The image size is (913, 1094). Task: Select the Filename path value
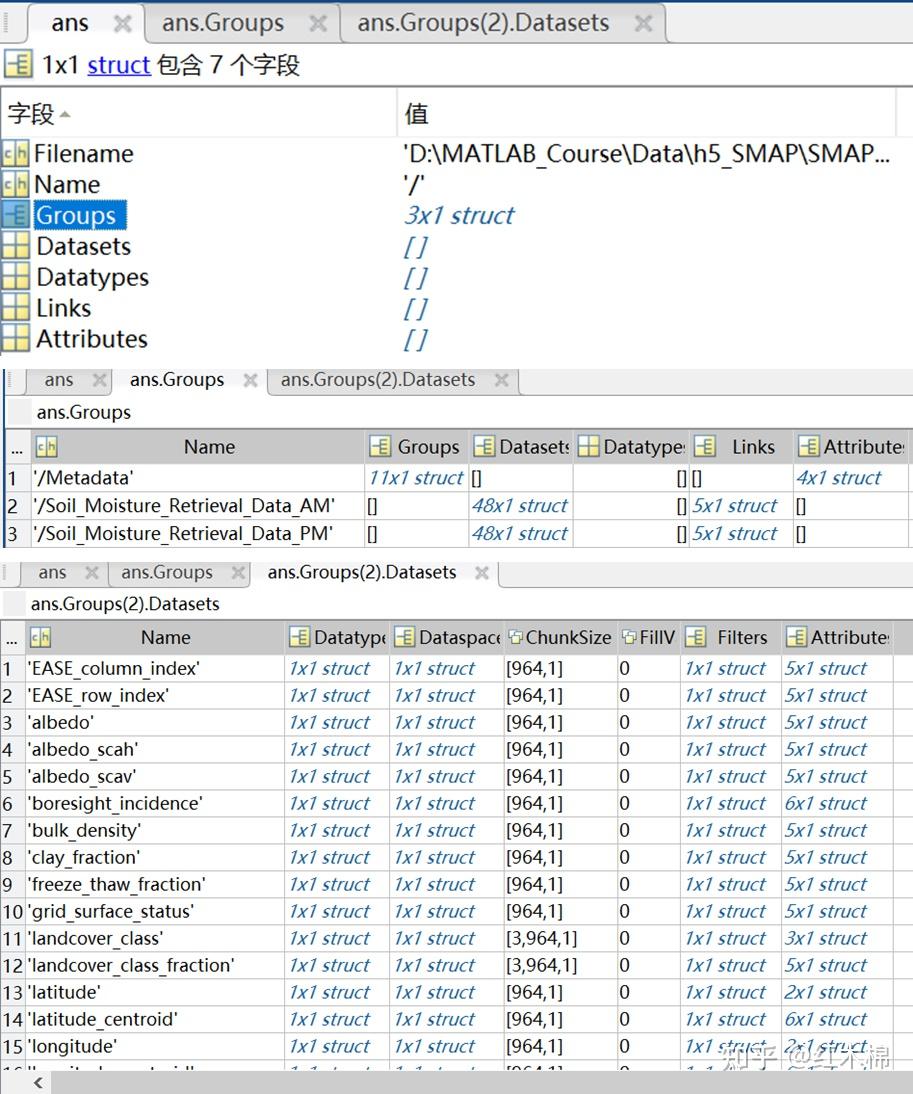[x=647, y=153]
